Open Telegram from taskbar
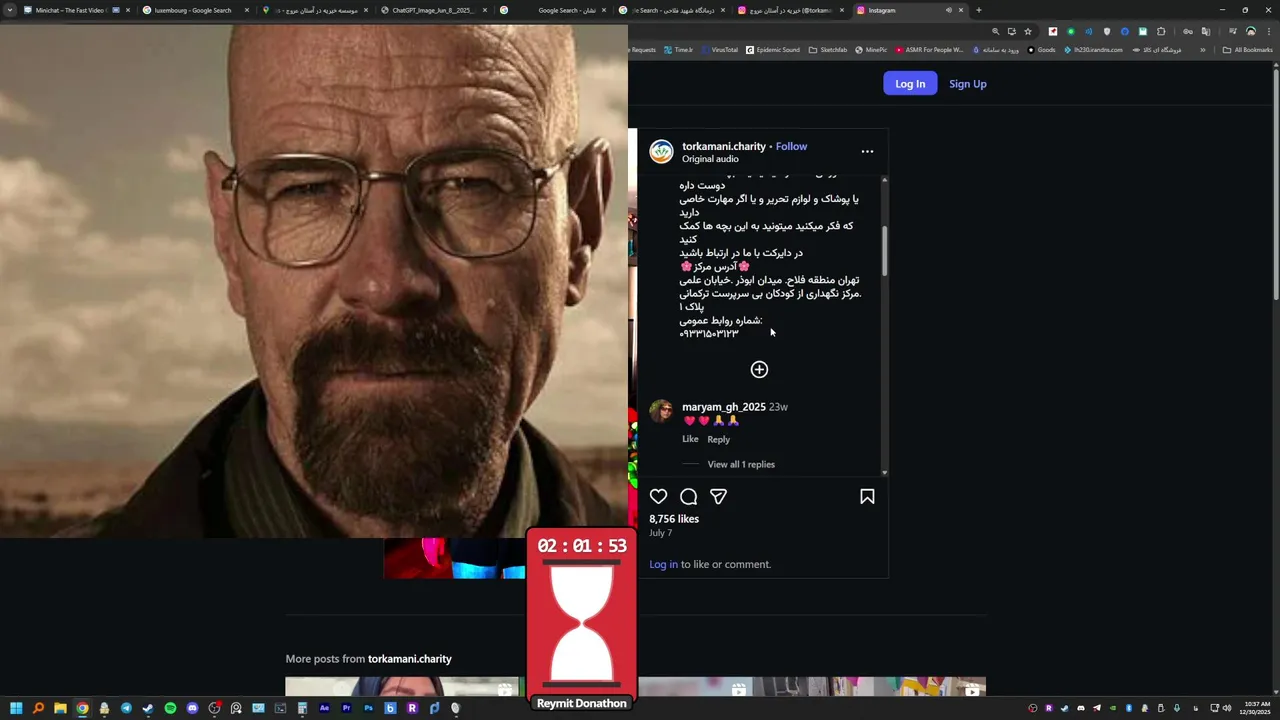This screenshot has width=1280, height=720. (126, 708)
